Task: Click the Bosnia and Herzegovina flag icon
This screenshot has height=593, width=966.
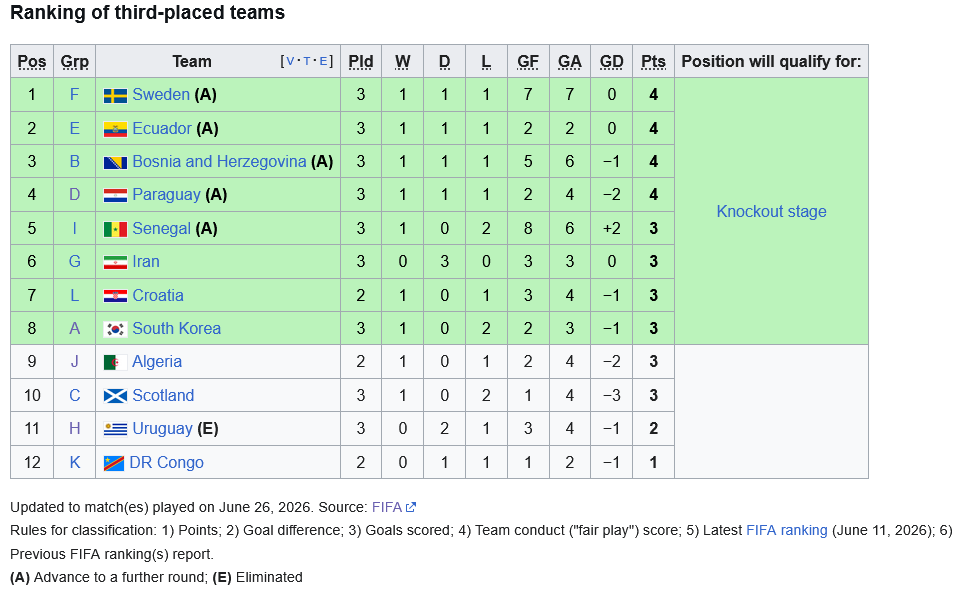Action: pyautogui.click(x=115, y=163)
